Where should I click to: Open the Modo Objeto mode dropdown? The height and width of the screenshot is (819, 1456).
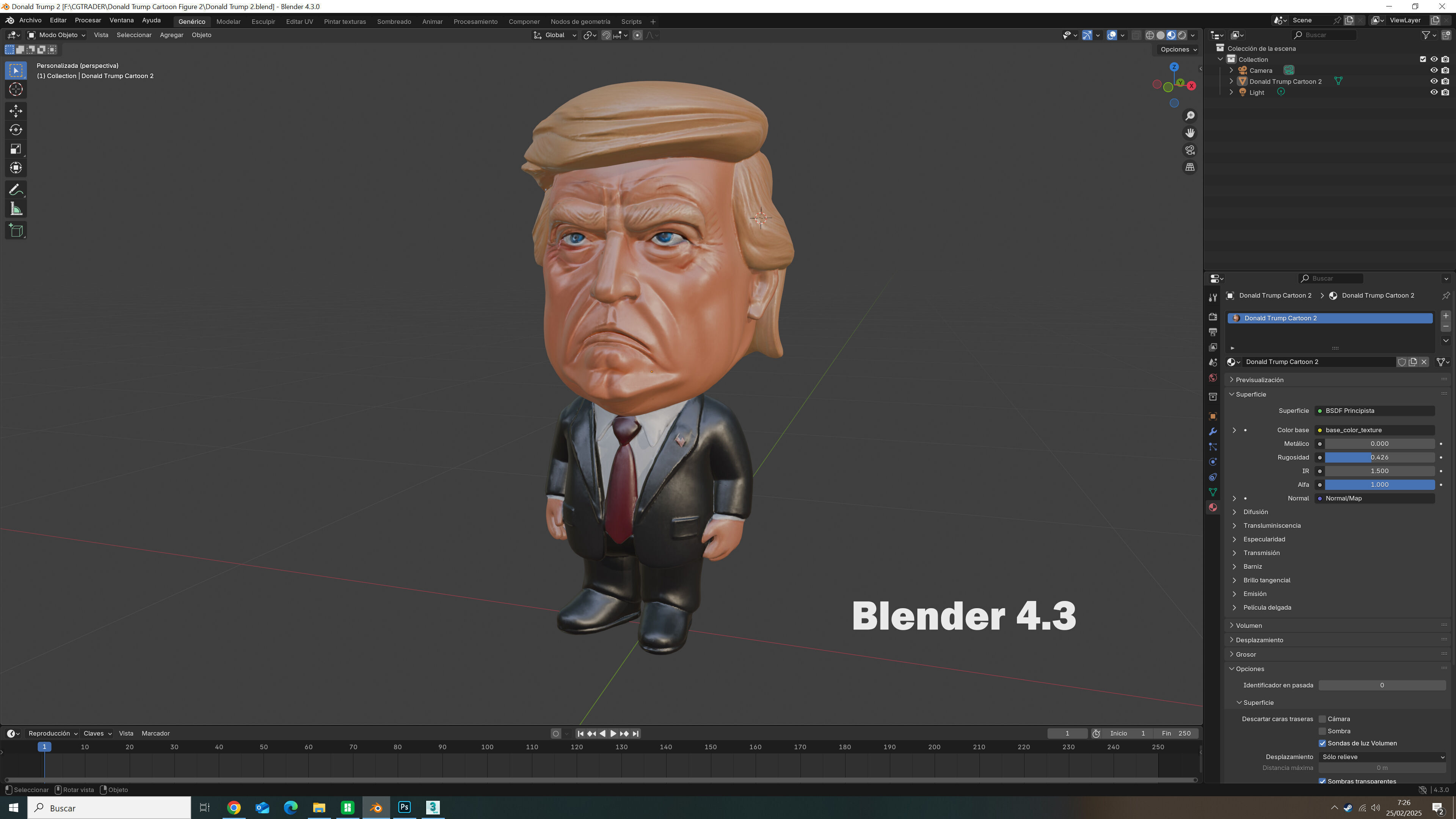(56, 35)
